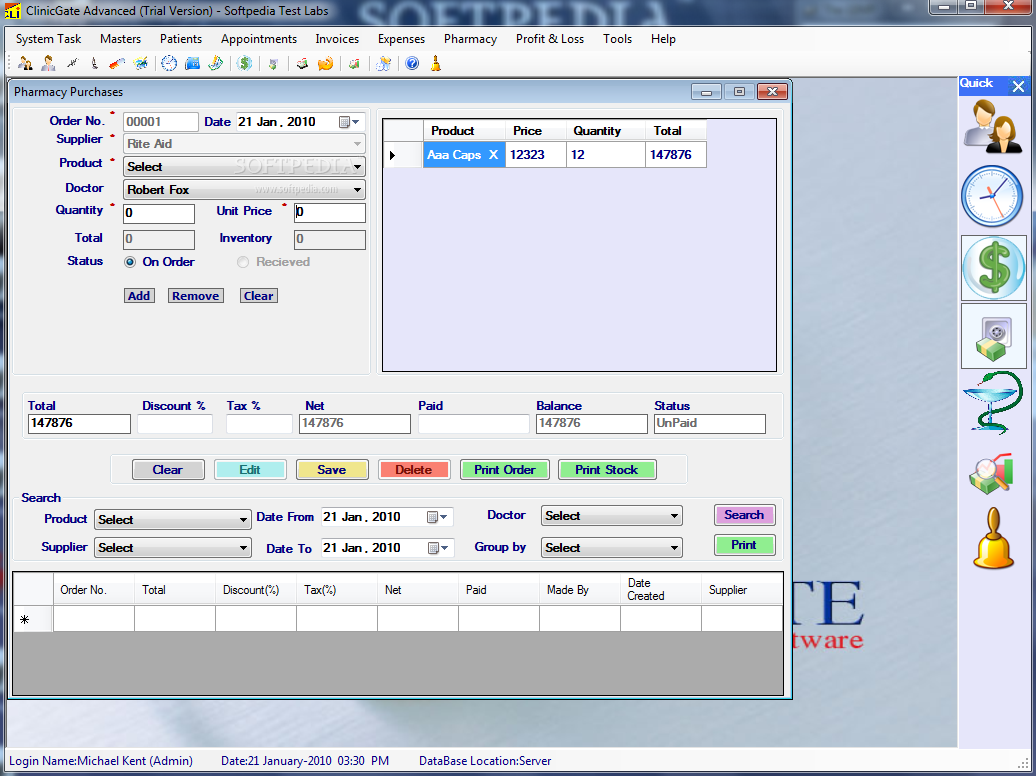Open the Group by dropdown
The image size is (1036, 776).
(x=674, y=547)
